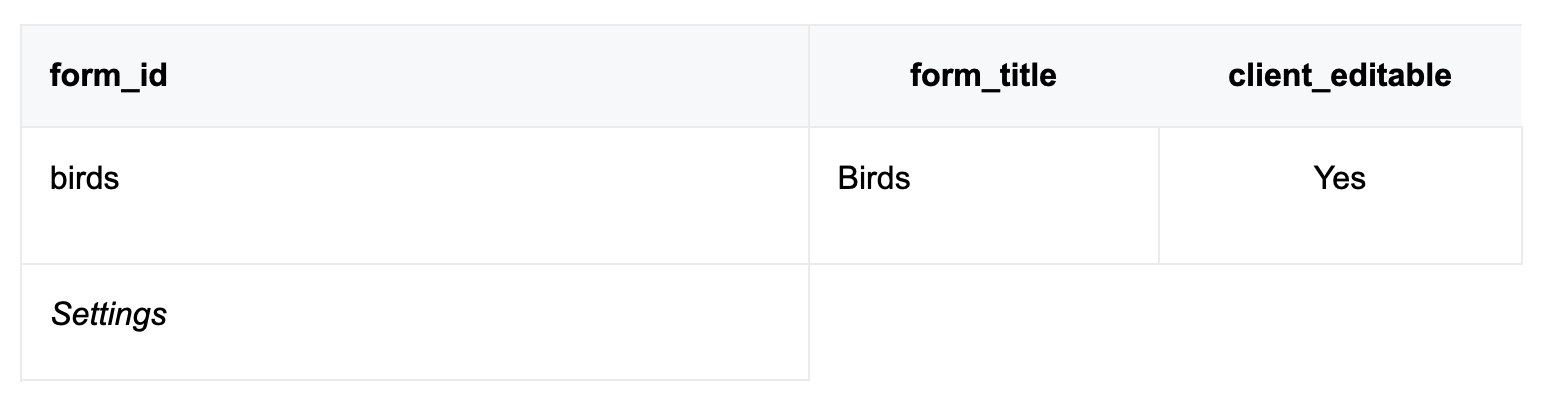The image size is (1556, 394).
Task: Click the capitalized Birds form title cell
Action: point(984,195)
